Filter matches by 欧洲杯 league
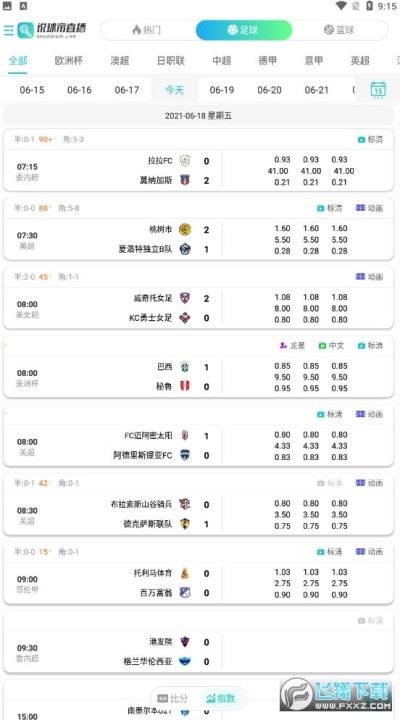 coord(69,61)
